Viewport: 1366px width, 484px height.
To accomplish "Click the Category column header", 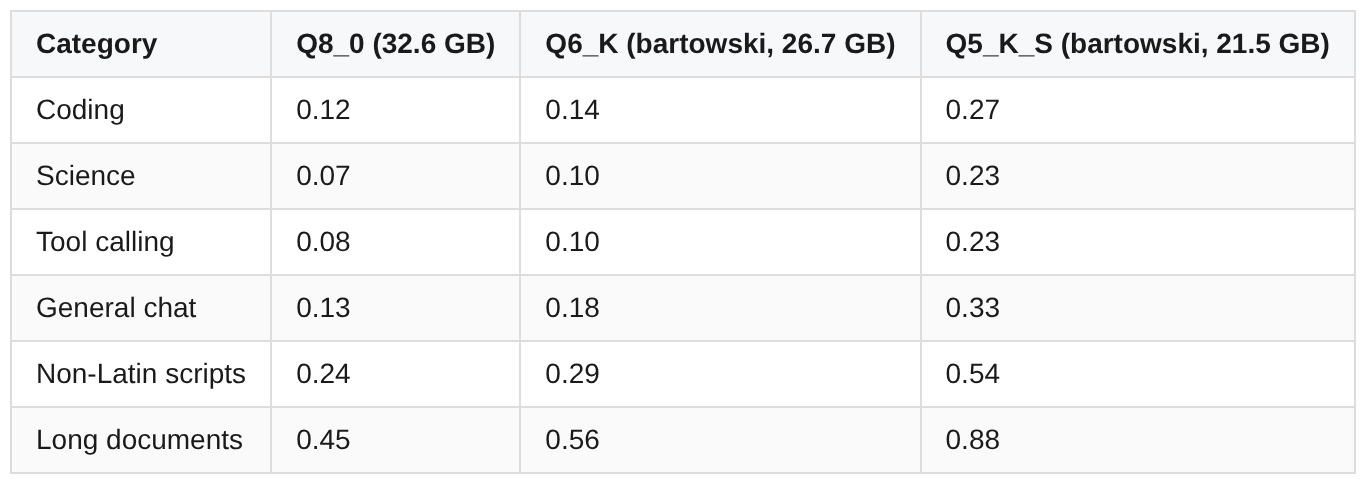I will pos(96,44).
